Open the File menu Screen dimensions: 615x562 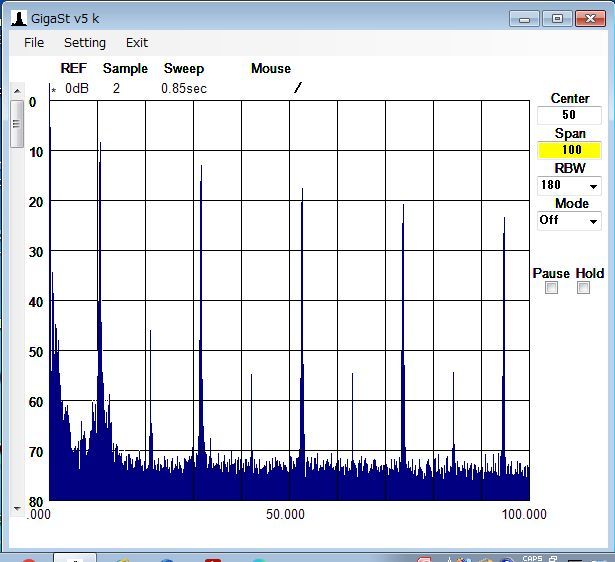tap(34, 42)
